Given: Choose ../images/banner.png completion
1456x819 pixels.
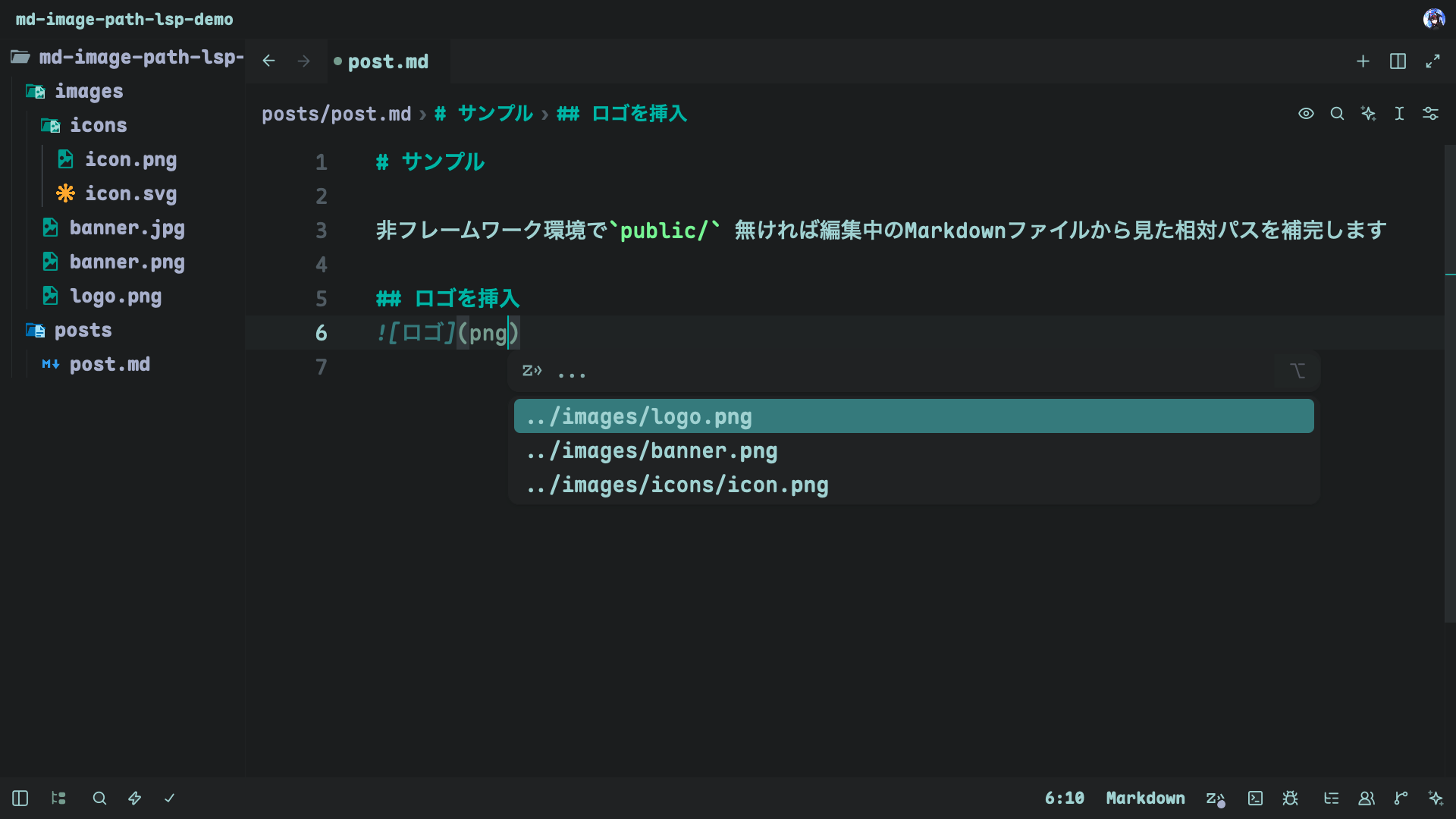Looking at the screenshot, I should [x=914, y=450].
